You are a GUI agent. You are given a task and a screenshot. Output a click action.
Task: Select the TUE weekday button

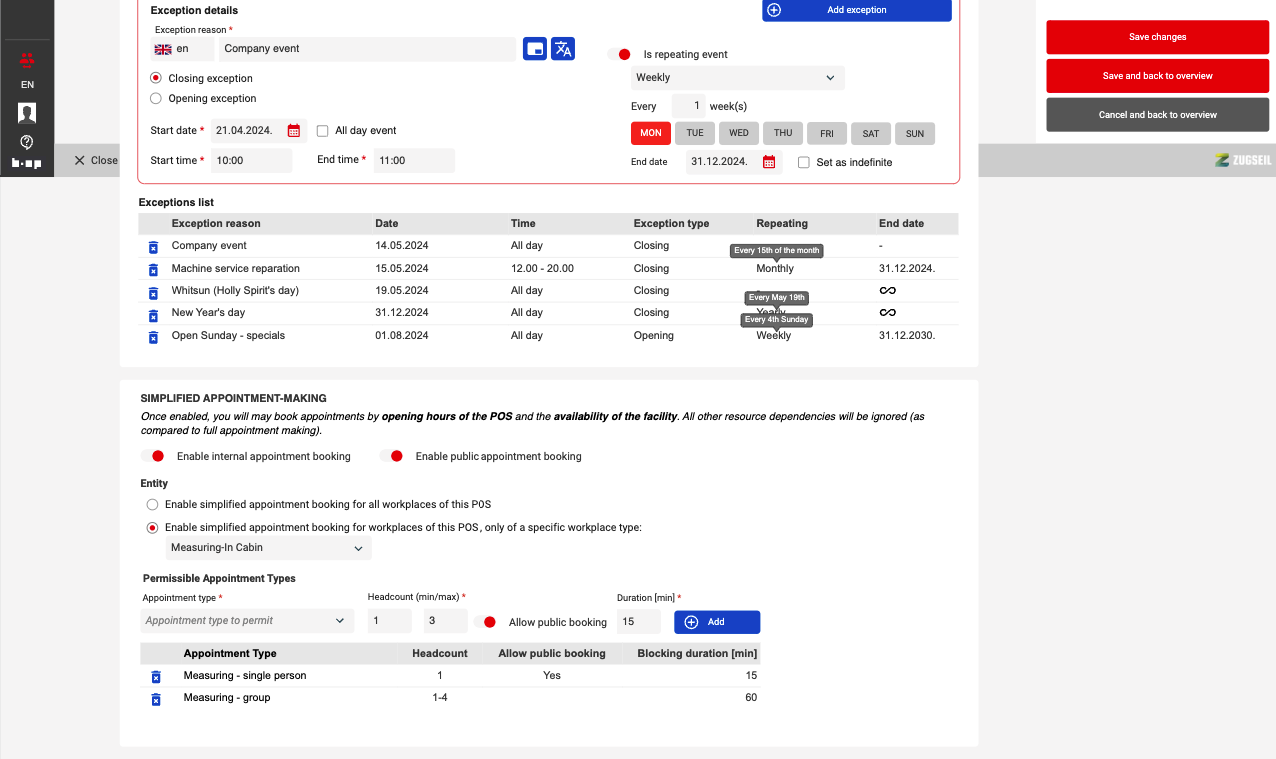tap(695, 133)
